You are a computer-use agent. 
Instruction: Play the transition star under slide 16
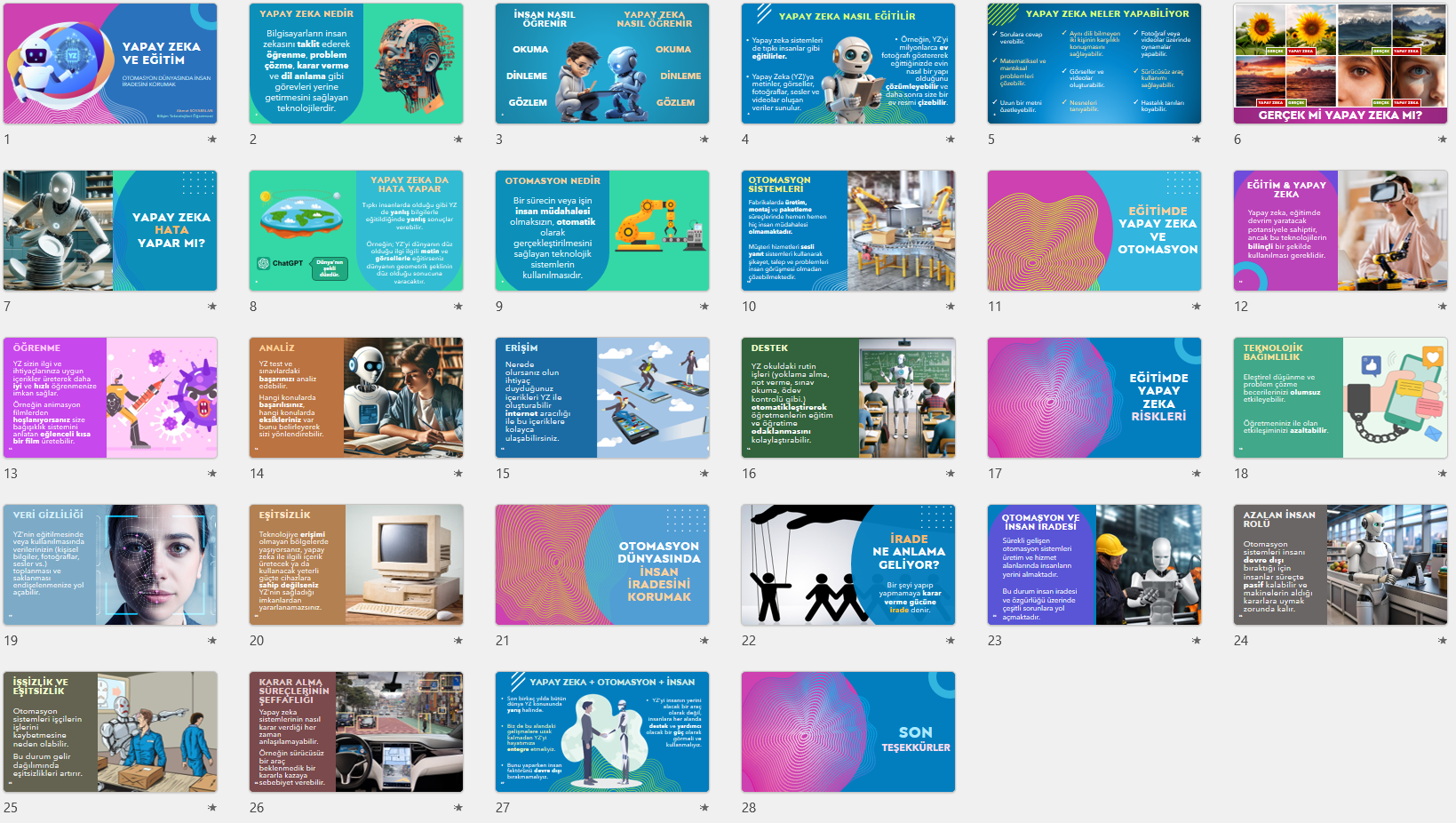click(951, 474)
